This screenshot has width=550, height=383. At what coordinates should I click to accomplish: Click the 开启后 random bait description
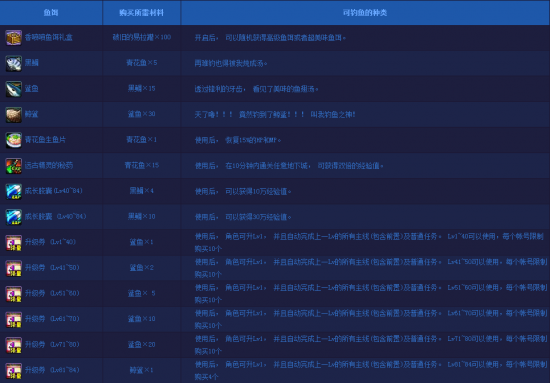coord(270,38)
